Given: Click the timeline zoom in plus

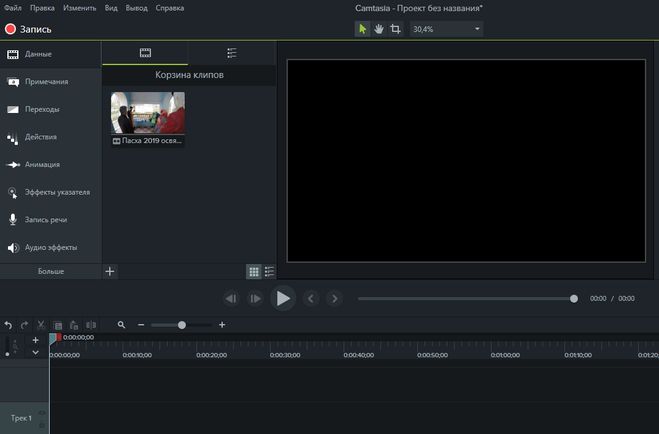Looking at the screenshot, I should click(222, 325).
